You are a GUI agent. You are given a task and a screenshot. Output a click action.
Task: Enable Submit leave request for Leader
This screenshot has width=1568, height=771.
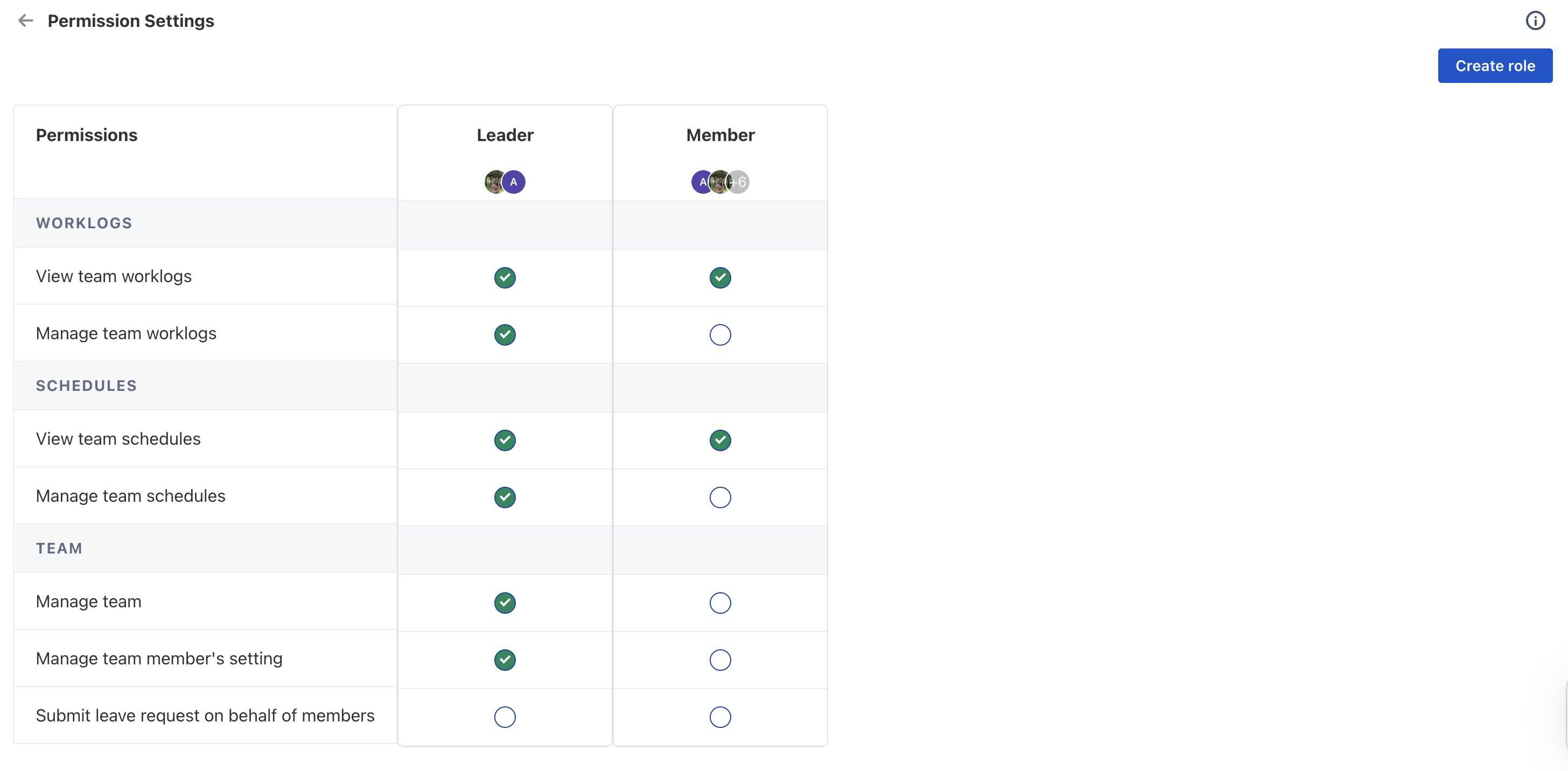(505, 717)
